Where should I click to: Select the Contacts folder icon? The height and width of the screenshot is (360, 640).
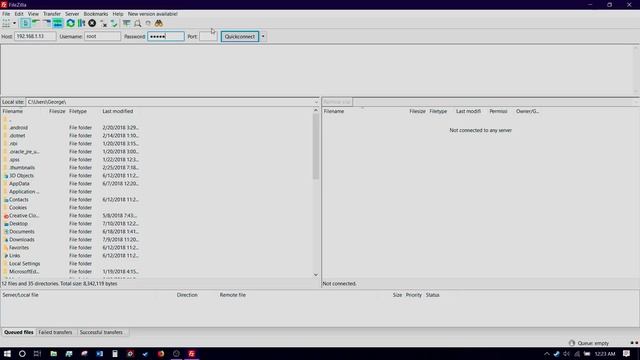pyautogui.click(x=6, y=200)
